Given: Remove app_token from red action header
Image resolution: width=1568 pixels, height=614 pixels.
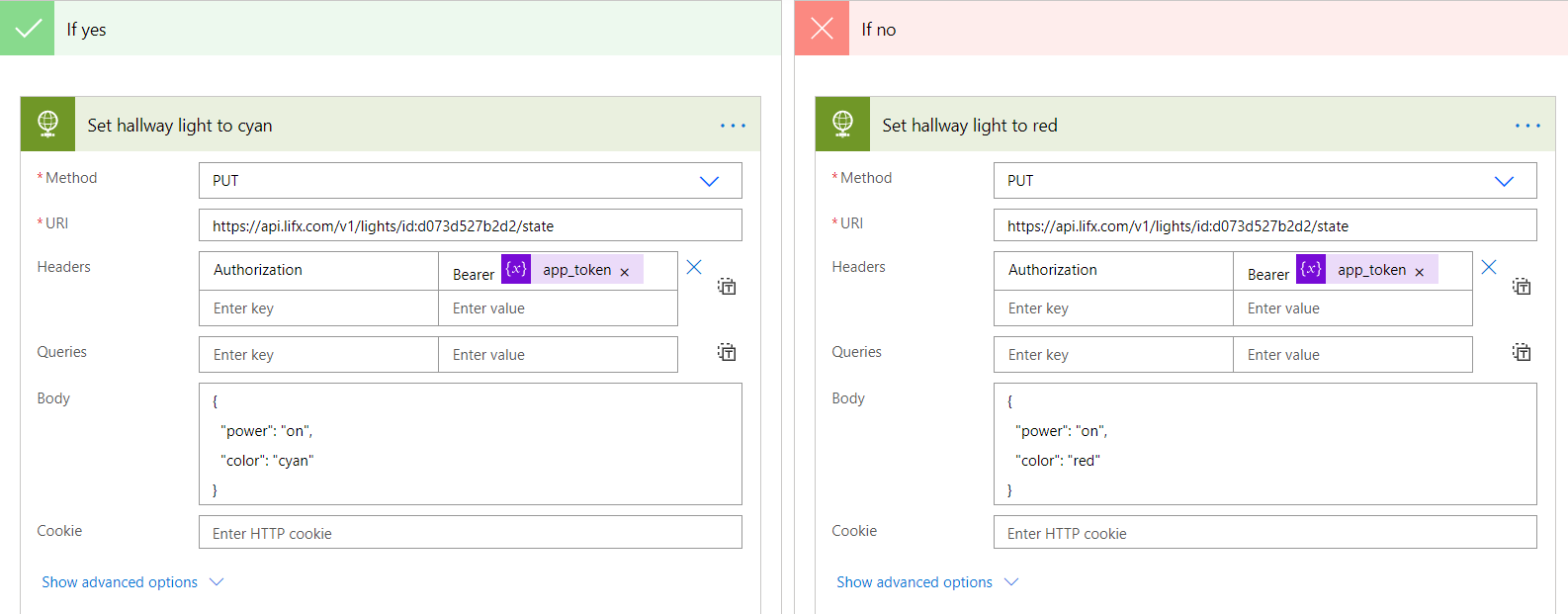Looking at the screenshot, I should pos(1420,272).
